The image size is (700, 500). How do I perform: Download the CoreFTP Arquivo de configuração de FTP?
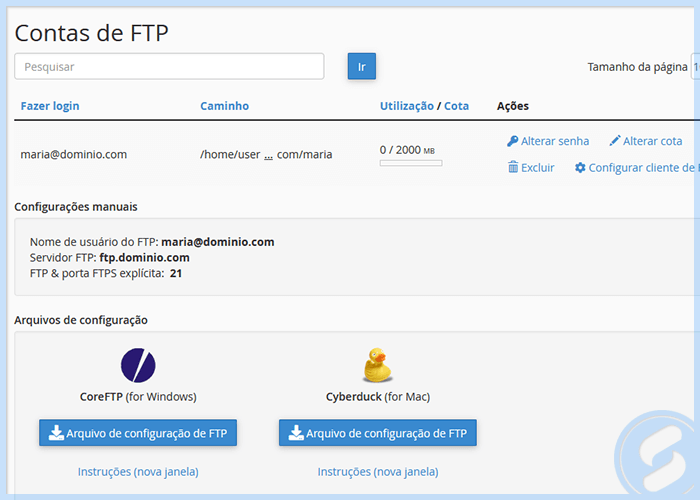138,433
